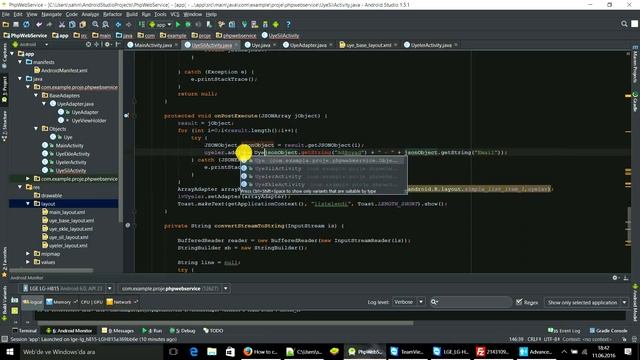
Task: Click the Windows Start button
Action: (9, 351)
